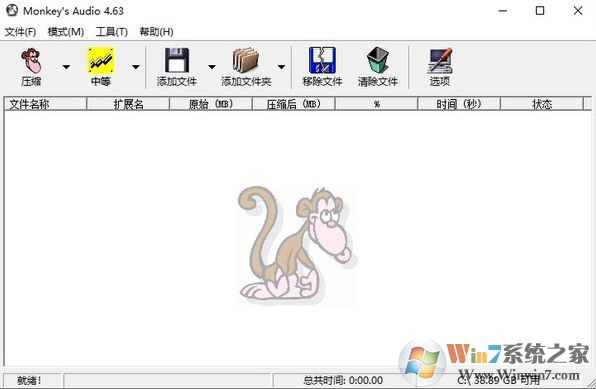Click the 状态 column header
The width and height of the screenshot is (596, 389).
[x=542, y=104]
